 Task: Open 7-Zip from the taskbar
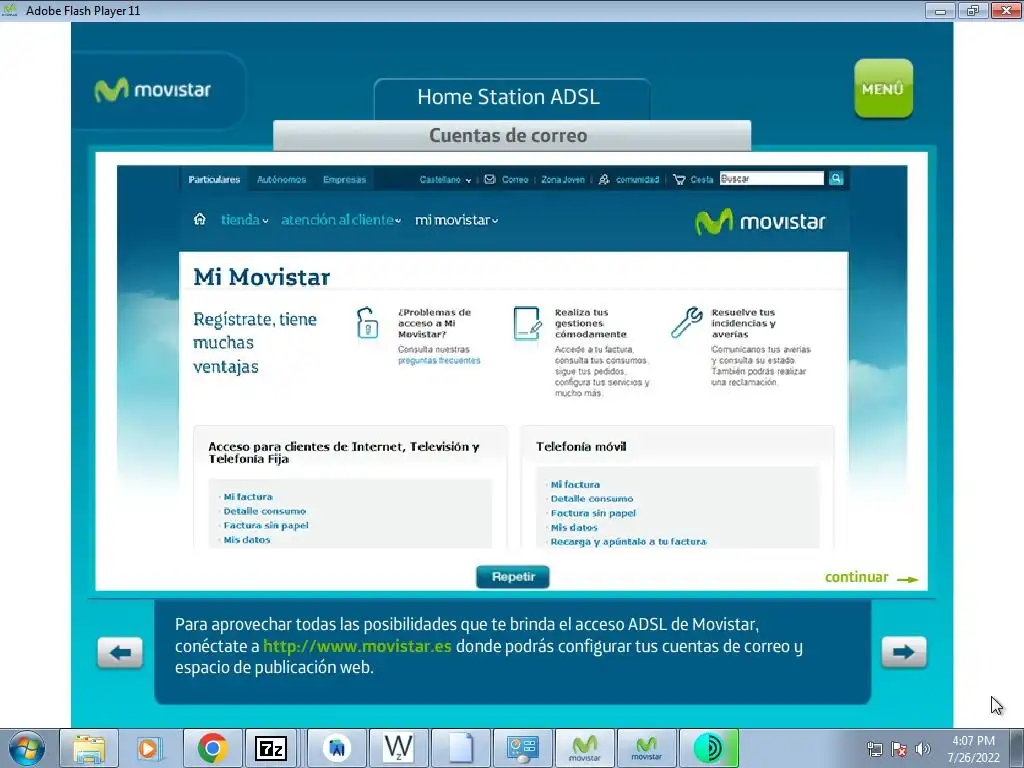(271, 748)
